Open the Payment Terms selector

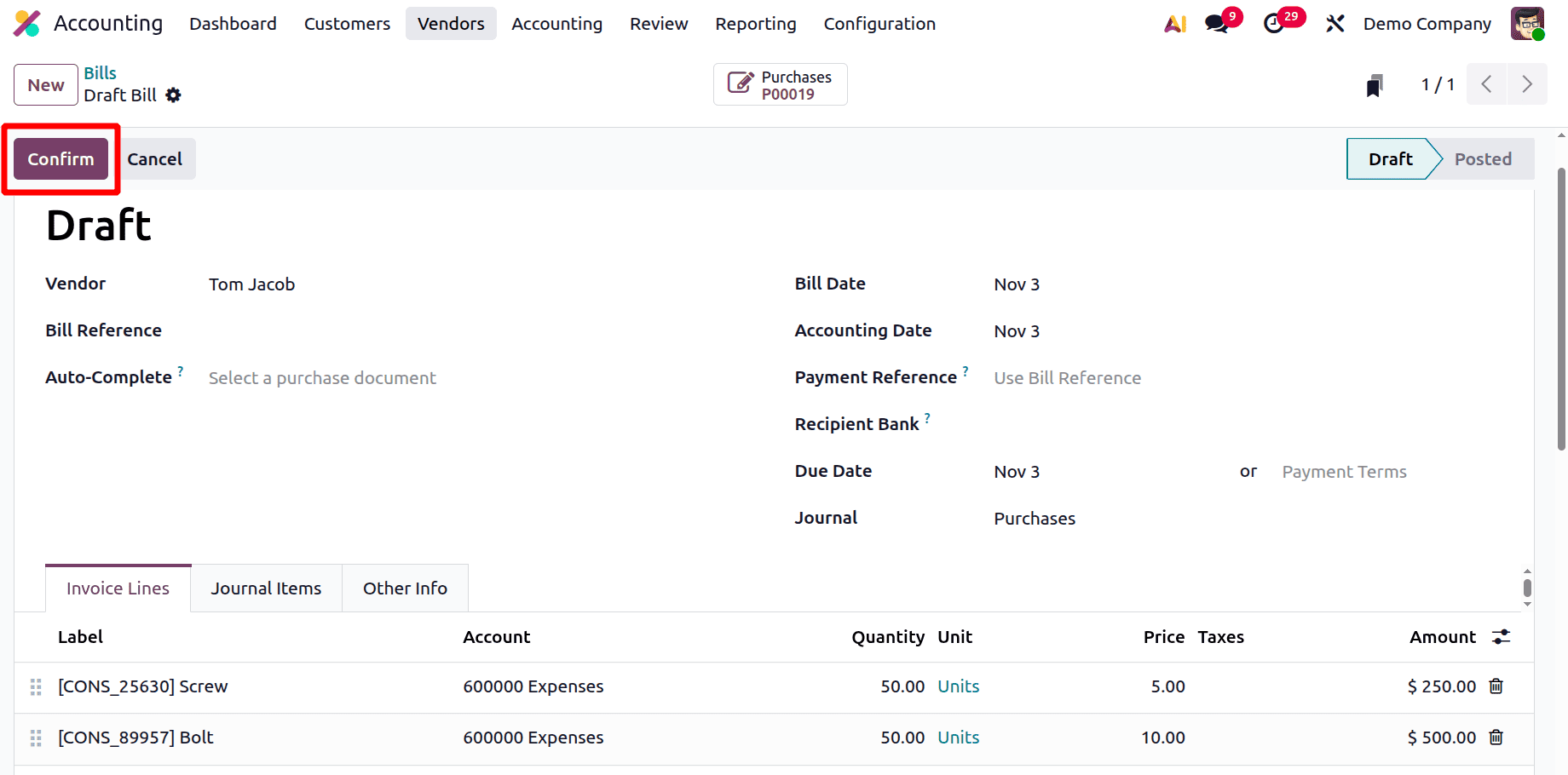click(x=1344, y=471)
